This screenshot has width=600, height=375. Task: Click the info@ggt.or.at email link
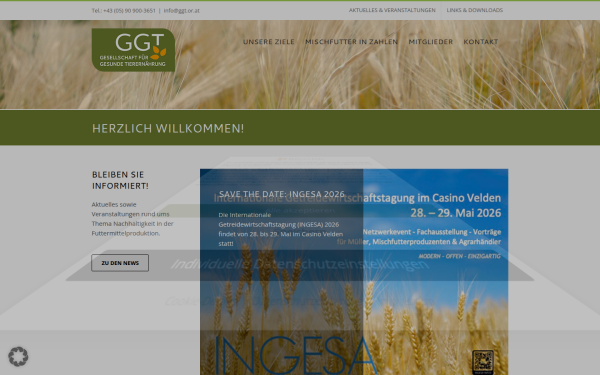point(181,11)
